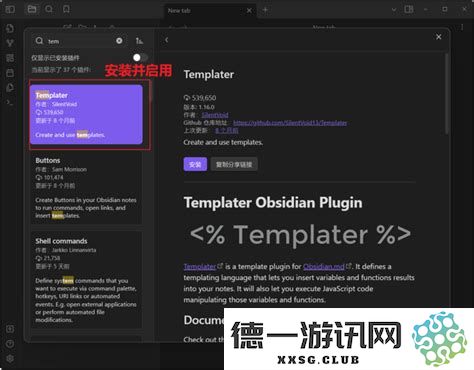Viewport: 474px width, 370px height.
Task: Open the Templater GitHub repository link
Action: [x=290, y=123]
